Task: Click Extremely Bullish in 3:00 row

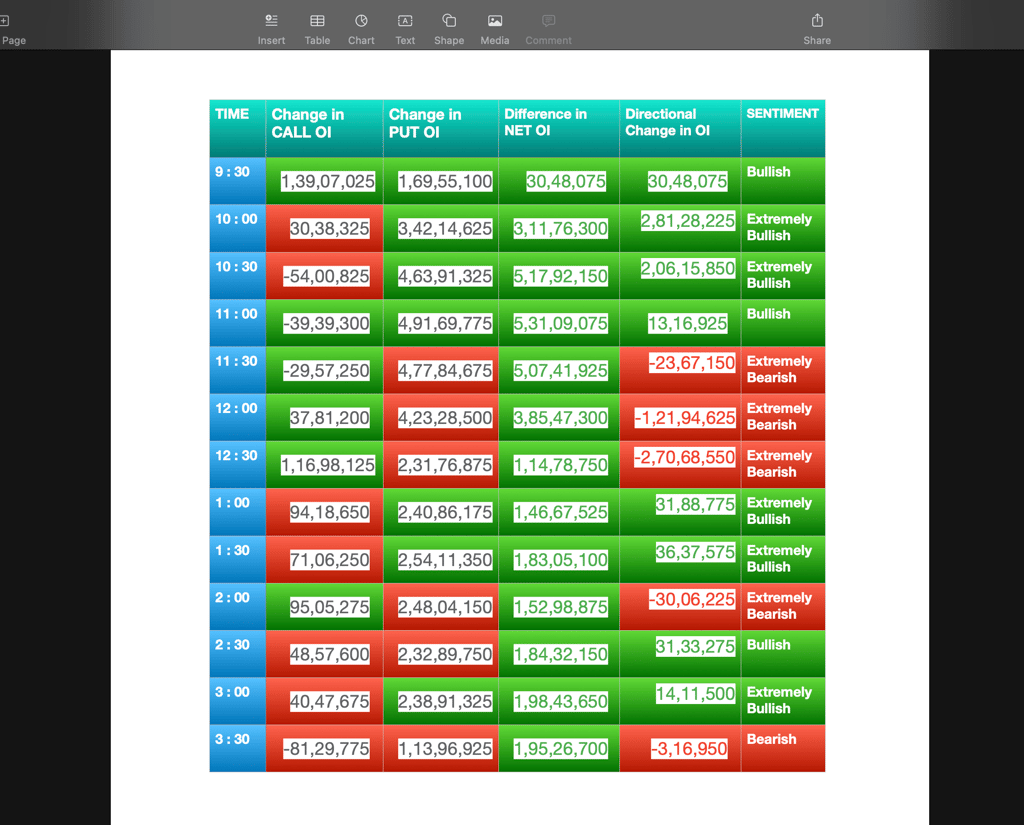Action: (x=779, y=700)
